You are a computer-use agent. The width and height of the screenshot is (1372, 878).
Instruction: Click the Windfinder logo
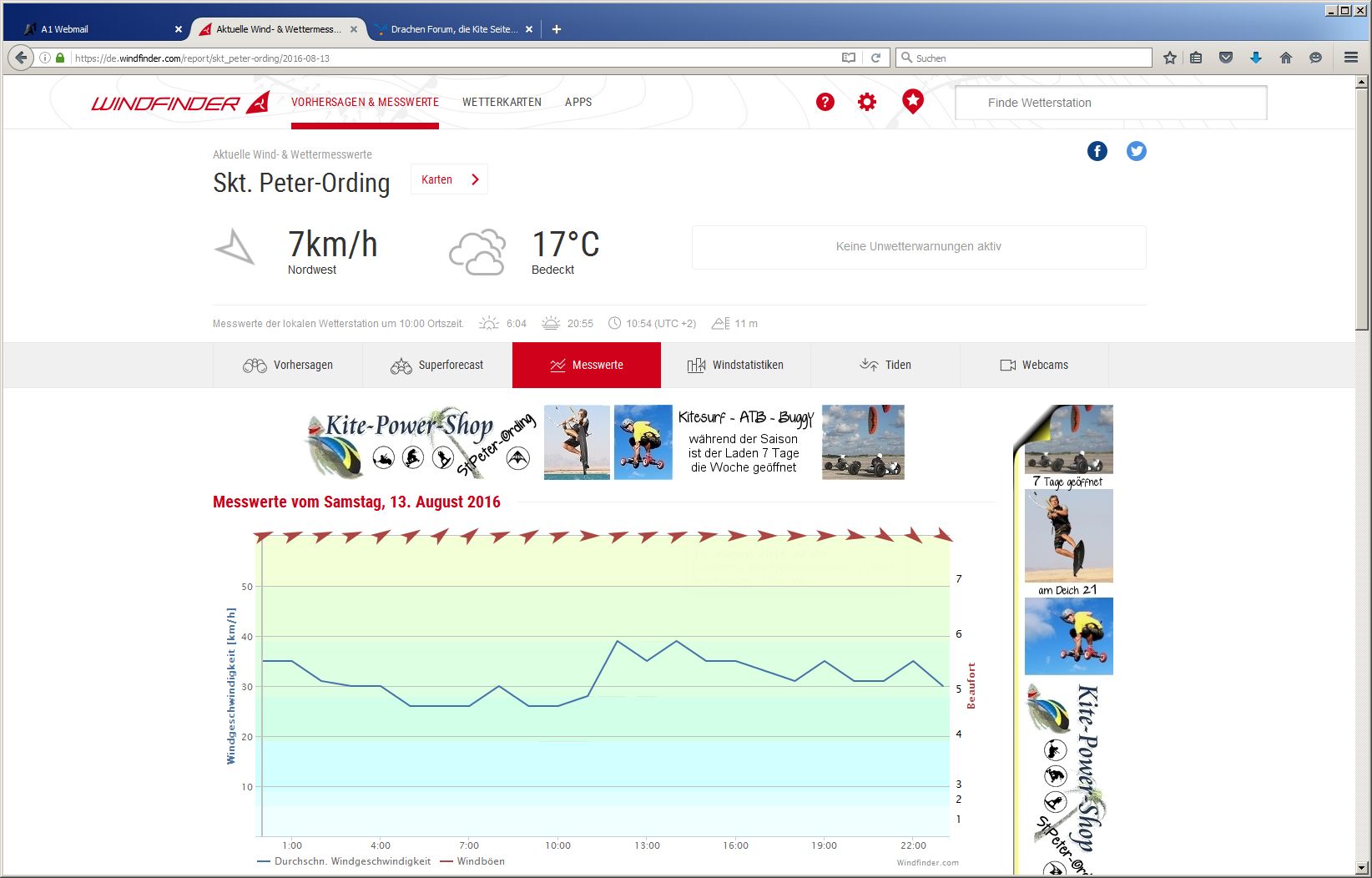179,103
